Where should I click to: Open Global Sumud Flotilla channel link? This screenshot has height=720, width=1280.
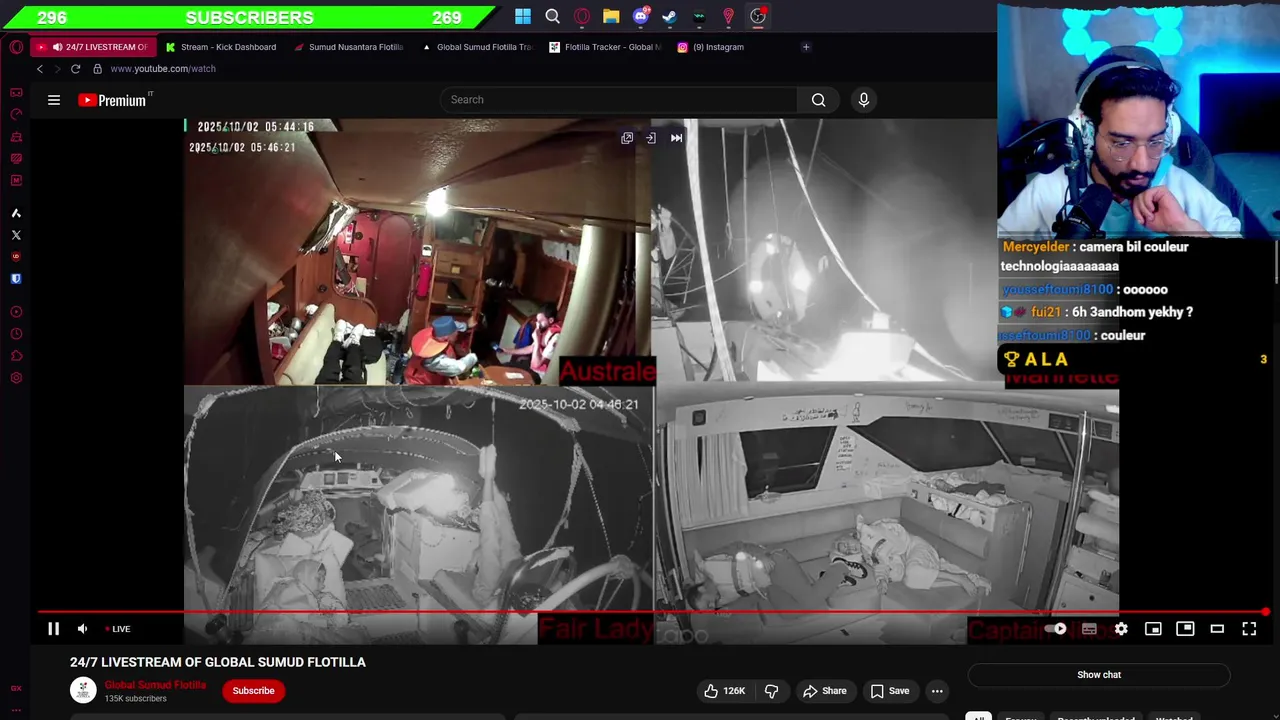[x=155, y=685]
